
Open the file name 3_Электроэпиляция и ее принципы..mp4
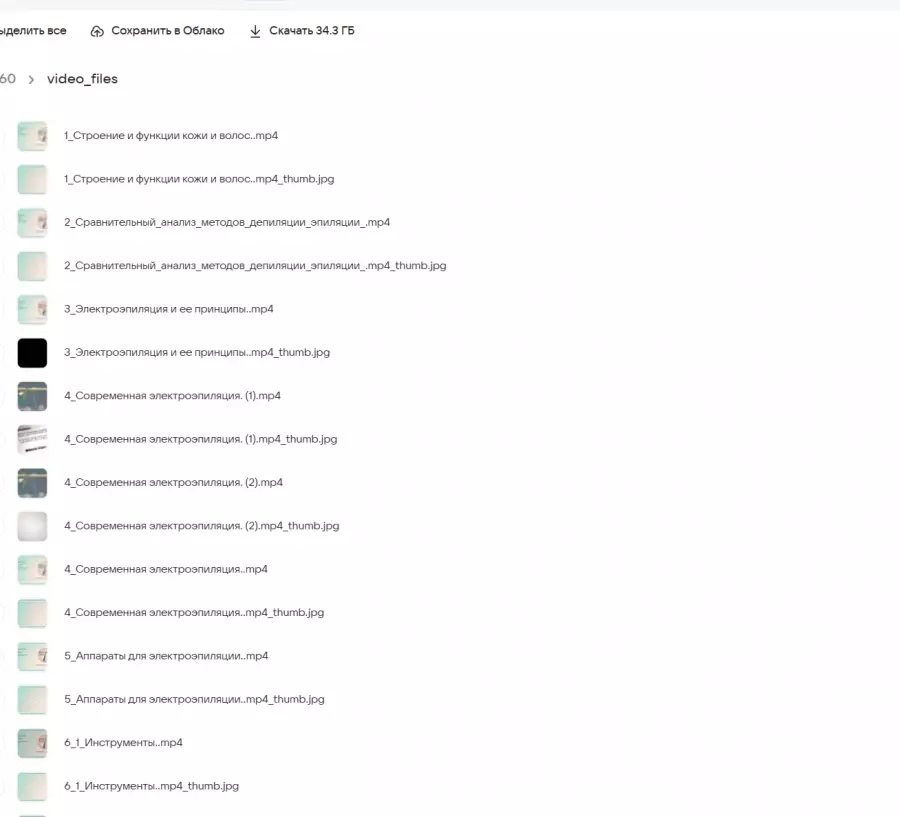[x=168, y=309]
